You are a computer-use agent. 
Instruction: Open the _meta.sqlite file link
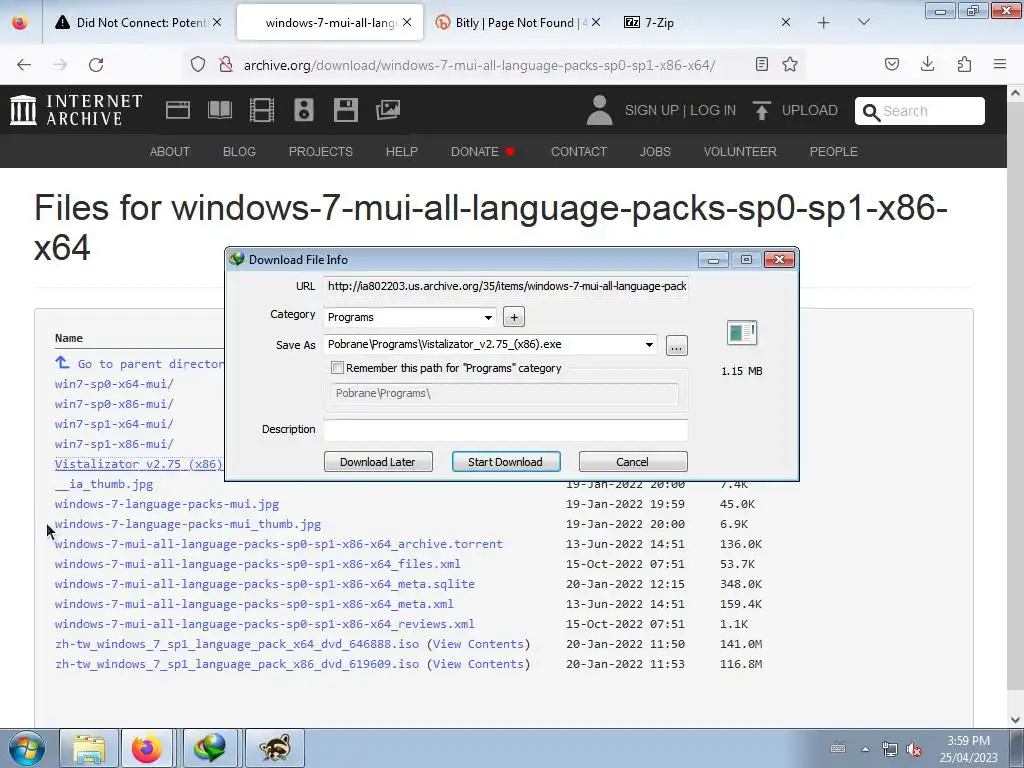tap(264, 584)
